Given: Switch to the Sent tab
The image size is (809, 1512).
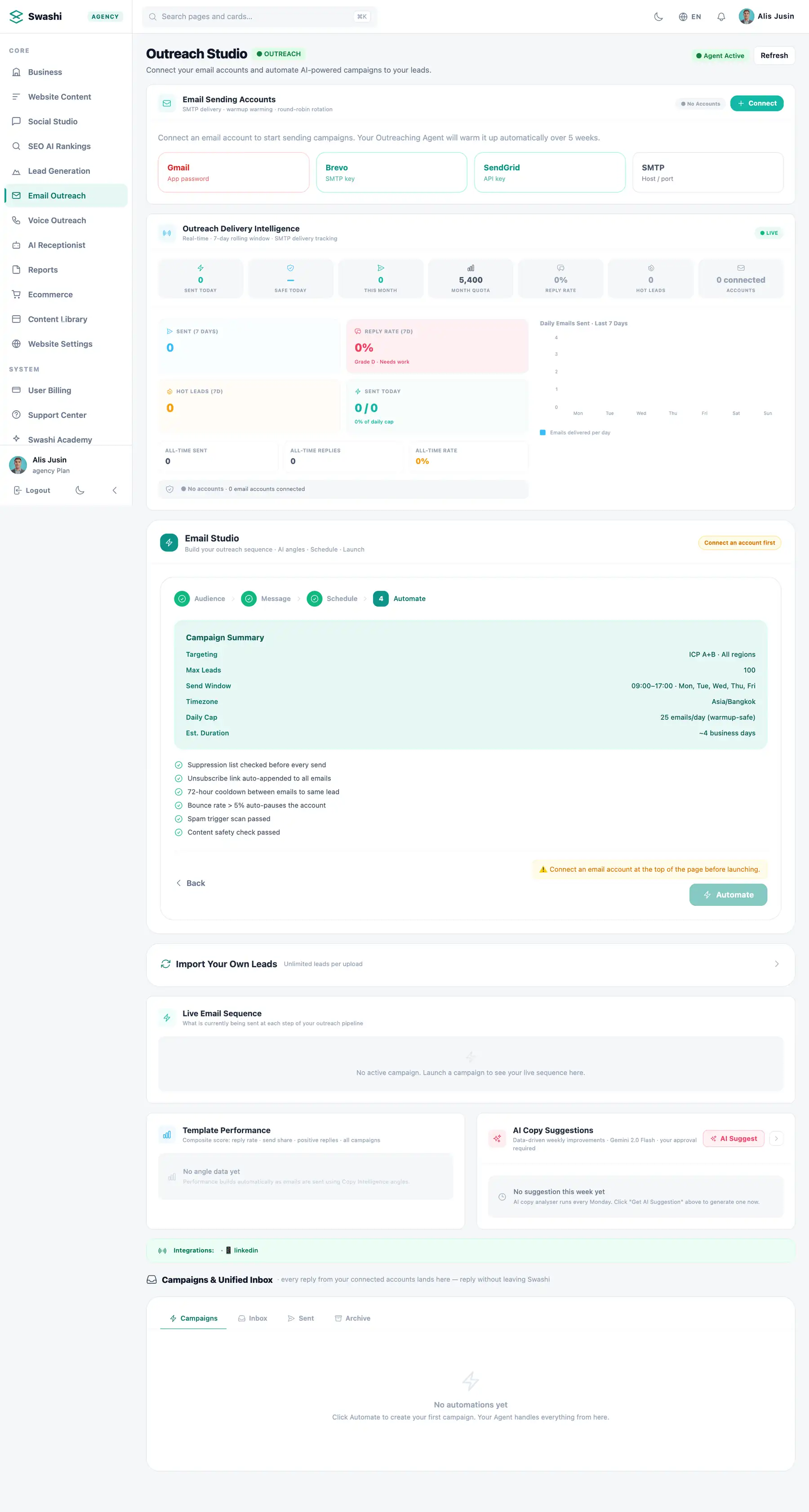Looking at the screenshot, I should (301, 1318).
